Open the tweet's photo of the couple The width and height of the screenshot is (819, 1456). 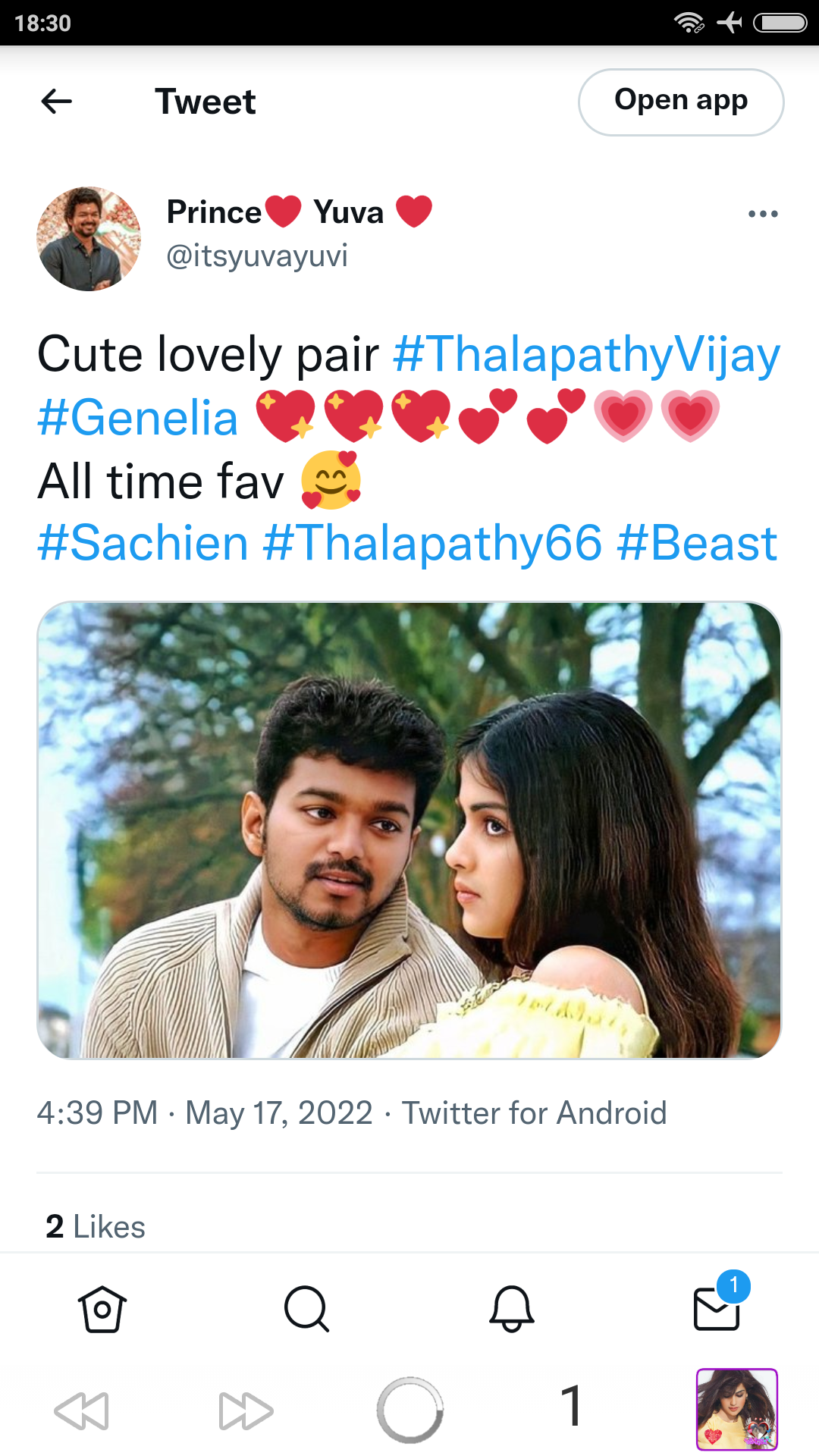pyautogui.click(x=409, y=830)
